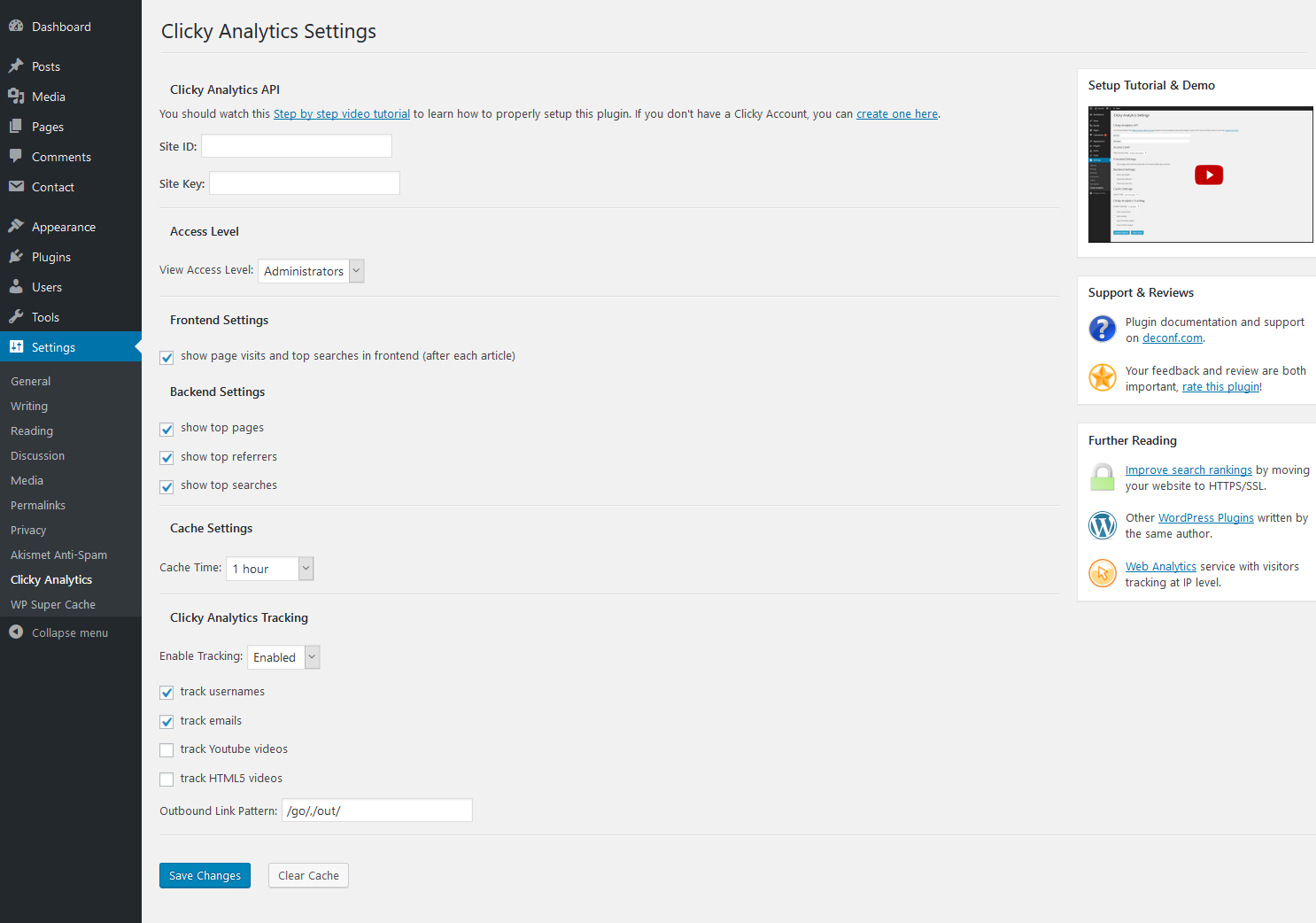Click the Users person icon
This screenshot has height=923, width=1316.
point(16,287)
